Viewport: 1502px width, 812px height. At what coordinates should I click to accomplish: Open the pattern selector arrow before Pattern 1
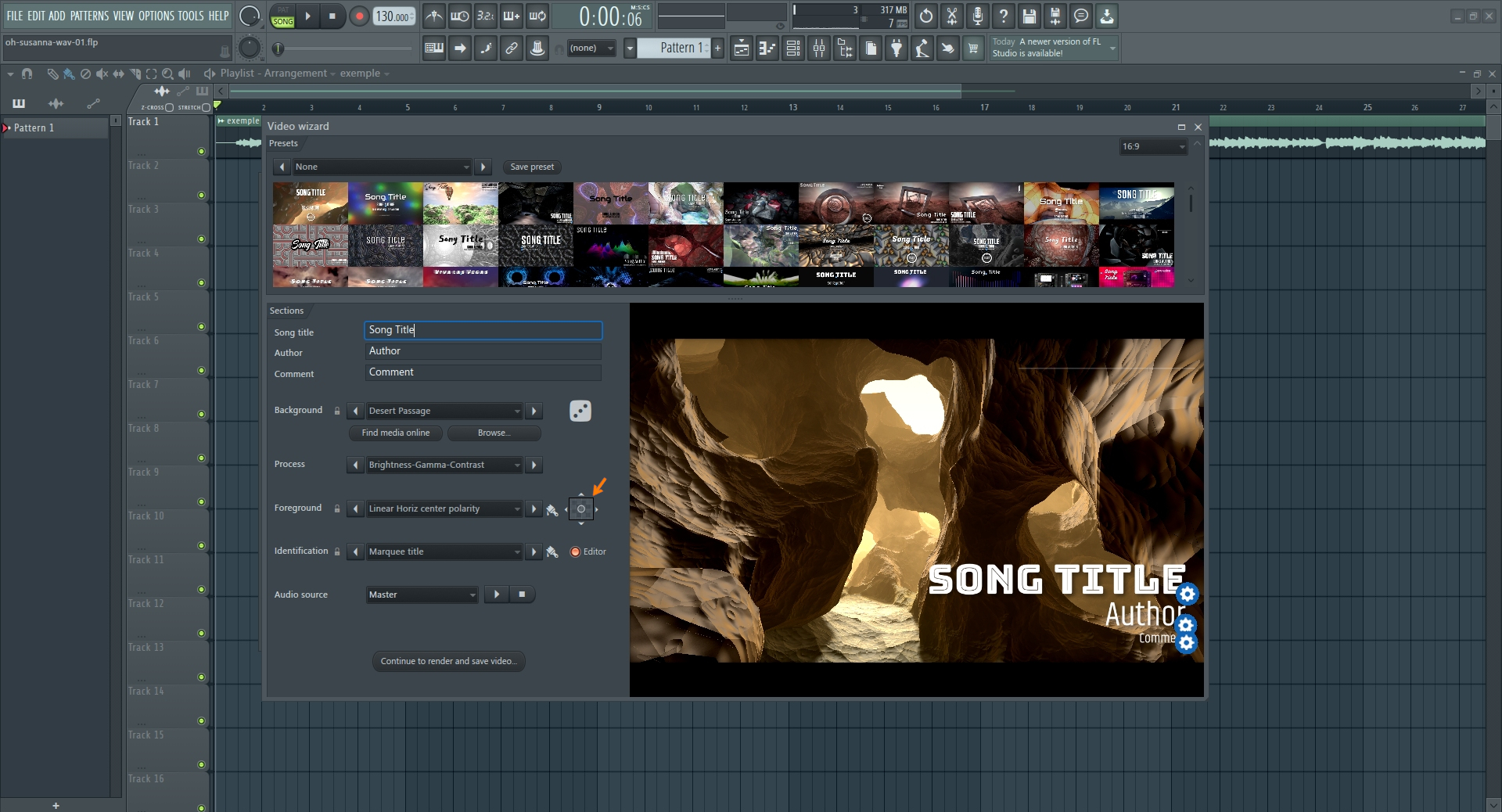tap(630, 49)
